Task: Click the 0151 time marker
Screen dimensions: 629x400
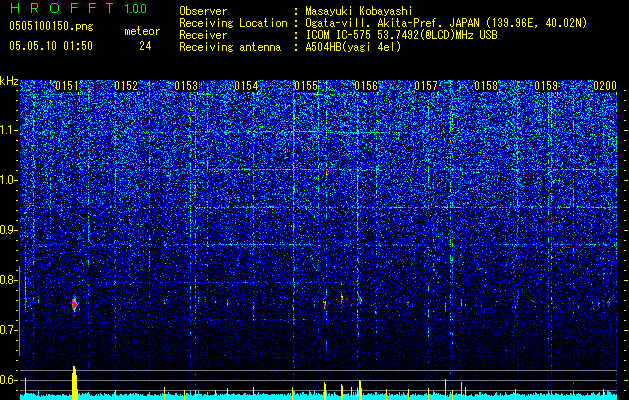Action: click(67, 86)
